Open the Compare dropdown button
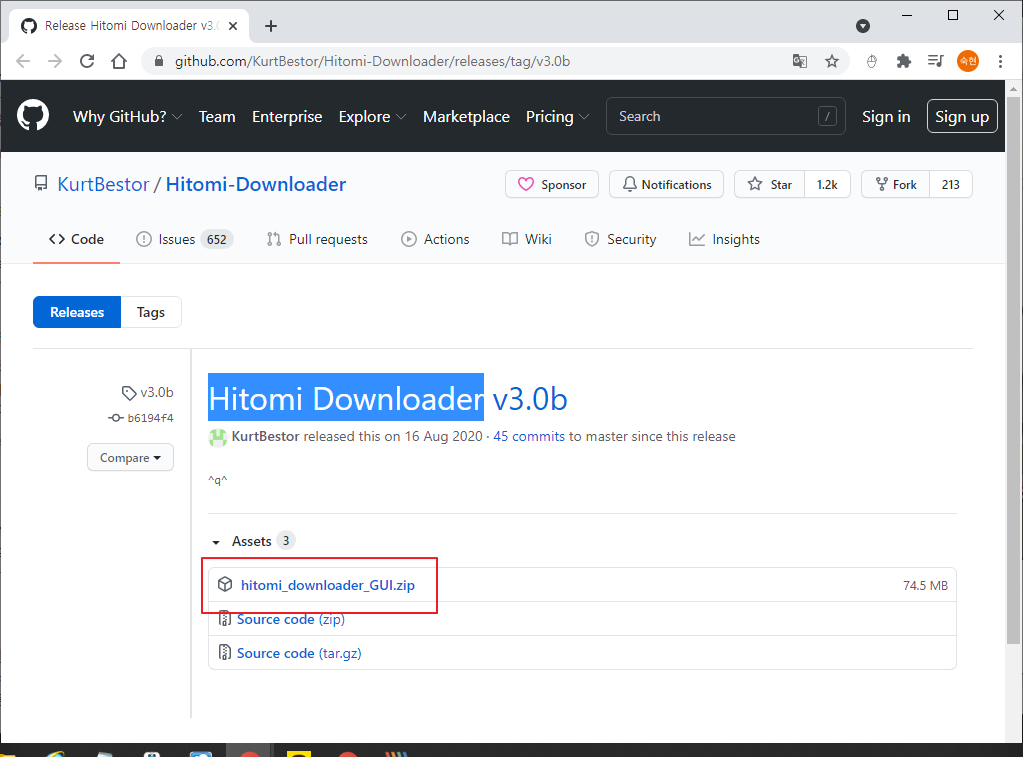 130,457
